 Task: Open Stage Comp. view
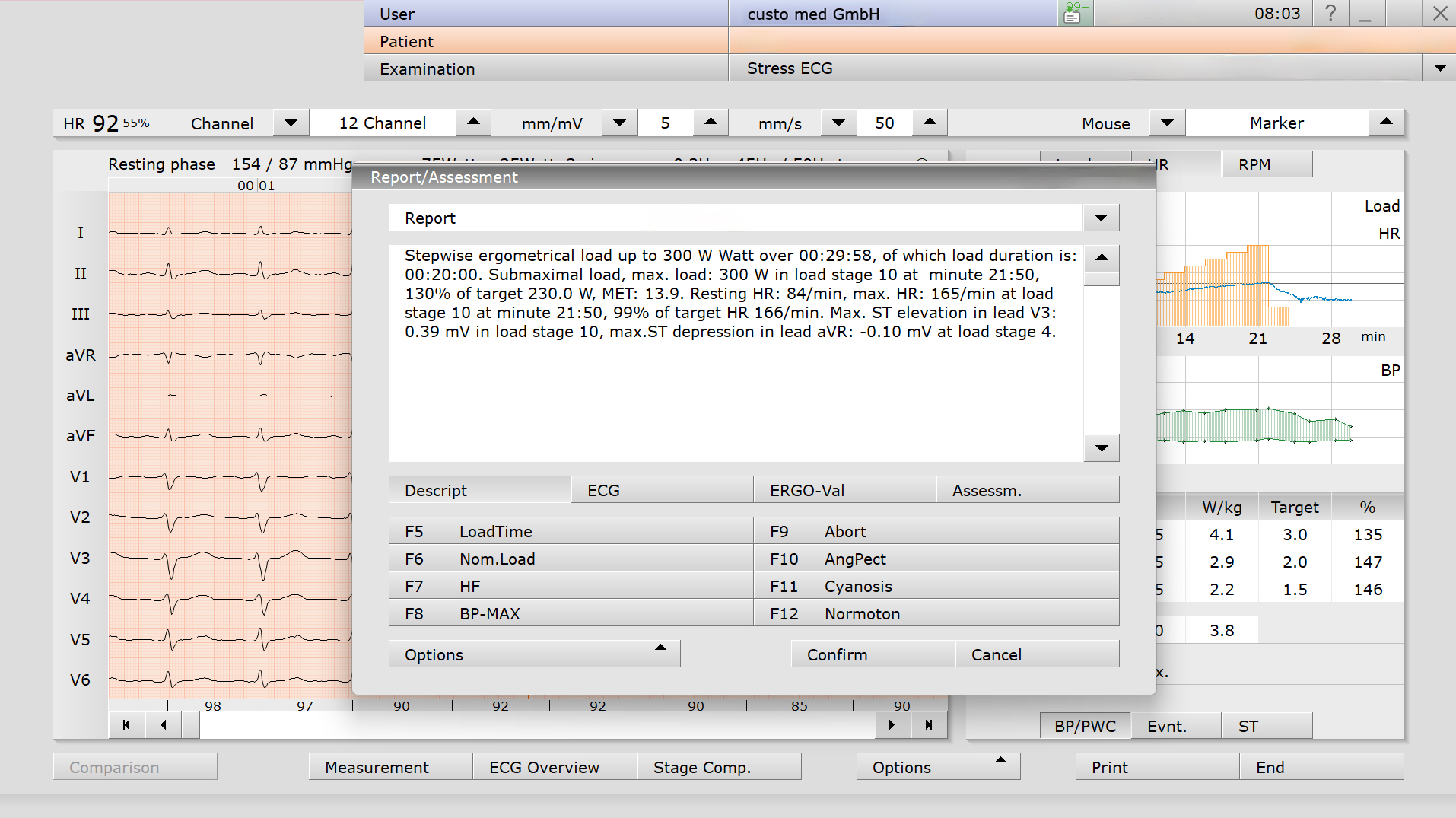point(719,766)
